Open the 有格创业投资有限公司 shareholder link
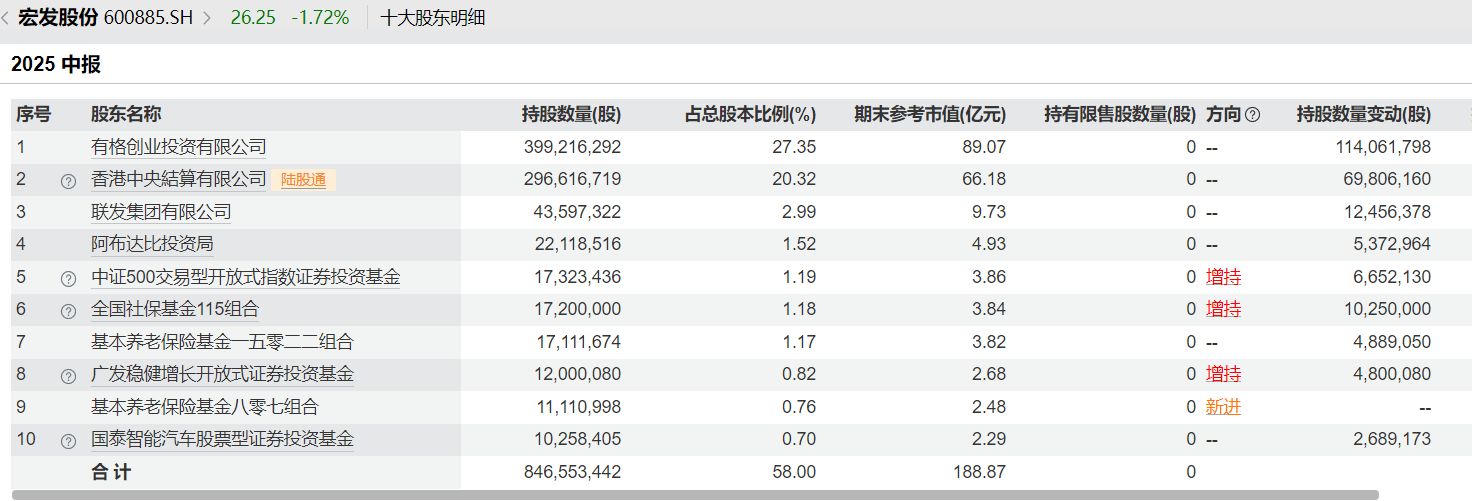The width and height of the screenshot is (1472, 501). [x=178, y=147]
